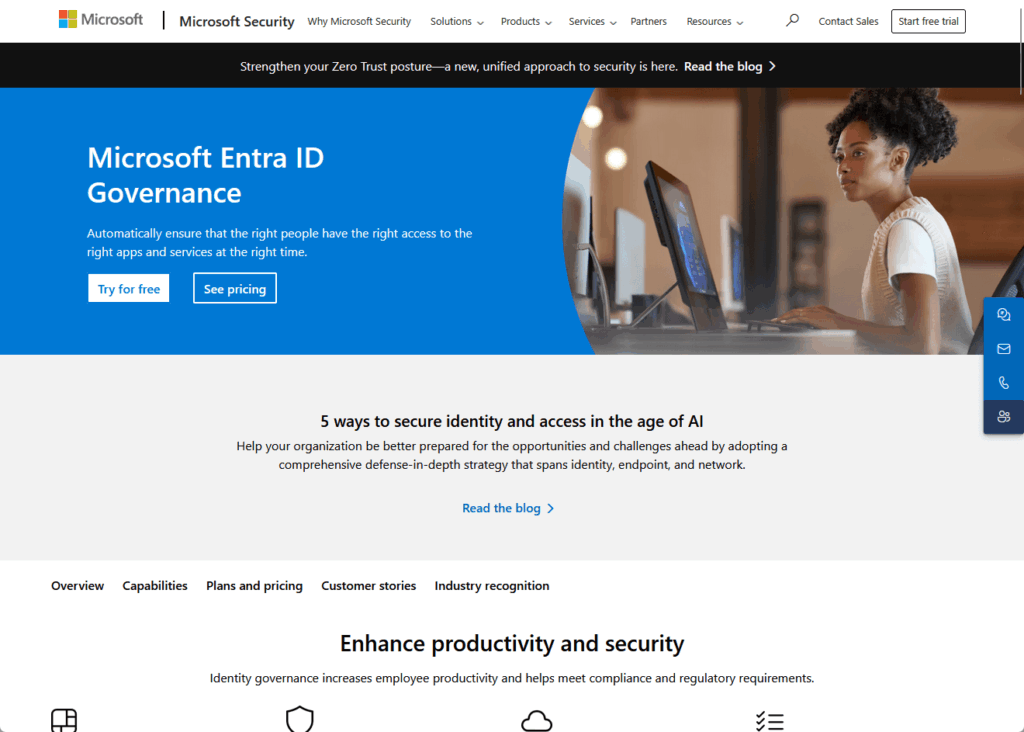Click the Microsoft logo
This screenshot has width=1024, height=732.
click(x=101, y=20)
